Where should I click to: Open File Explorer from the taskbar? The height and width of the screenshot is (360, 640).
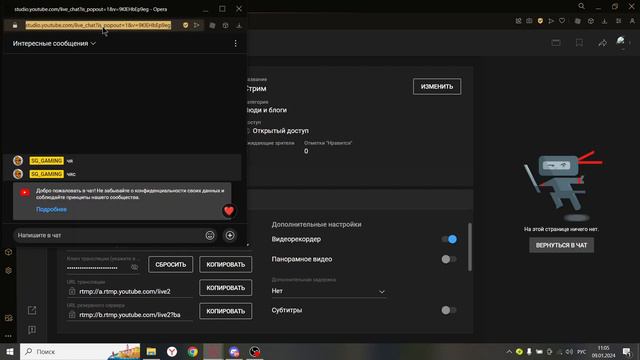tap(151, 351)
